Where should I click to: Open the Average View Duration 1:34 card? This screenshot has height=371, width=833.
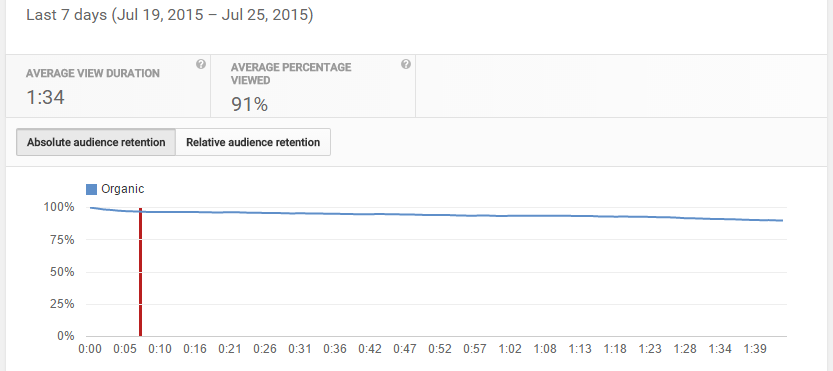(108, 86)
